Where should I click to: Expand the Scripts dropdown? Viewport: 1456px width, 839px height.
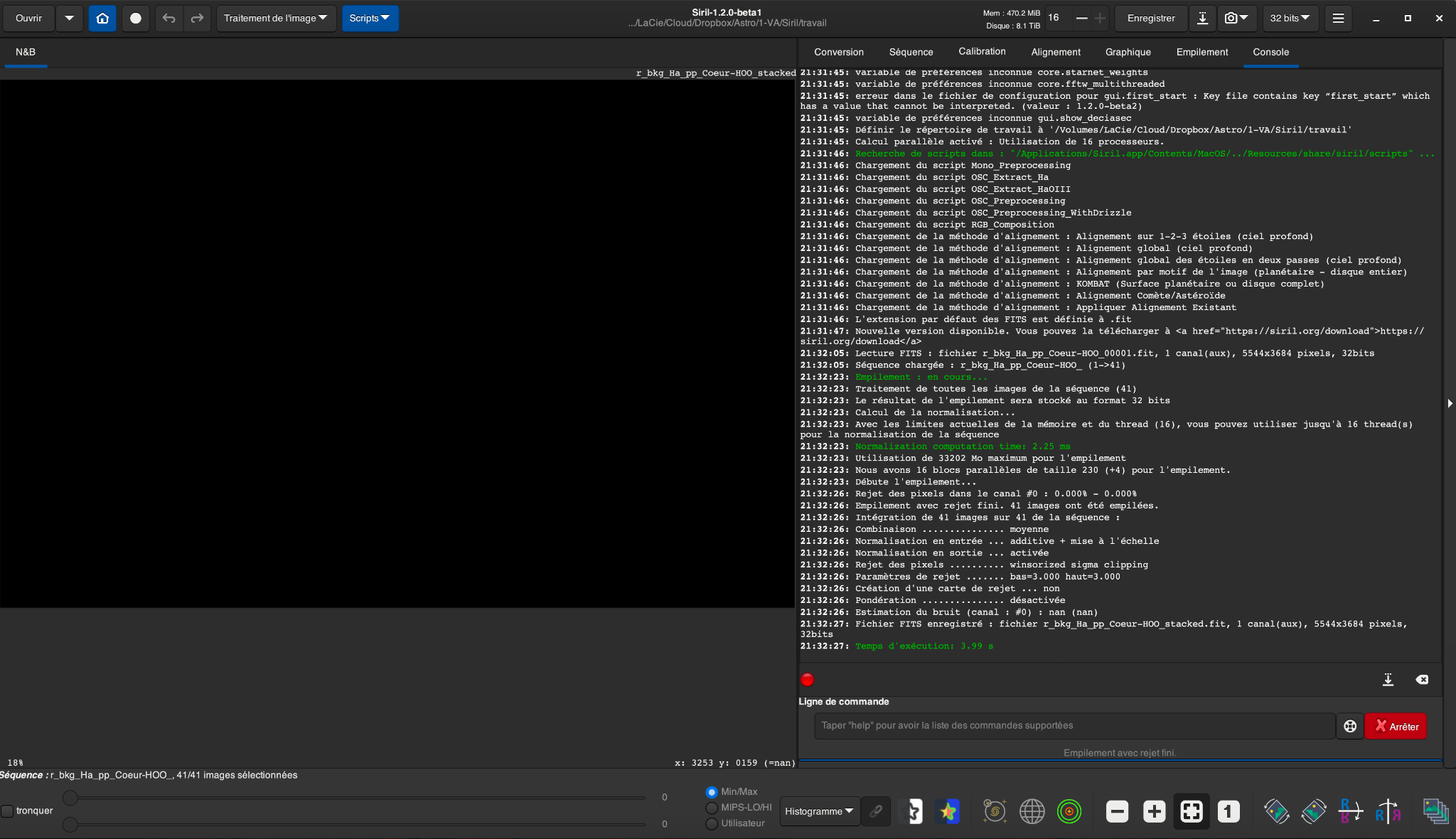370,18
